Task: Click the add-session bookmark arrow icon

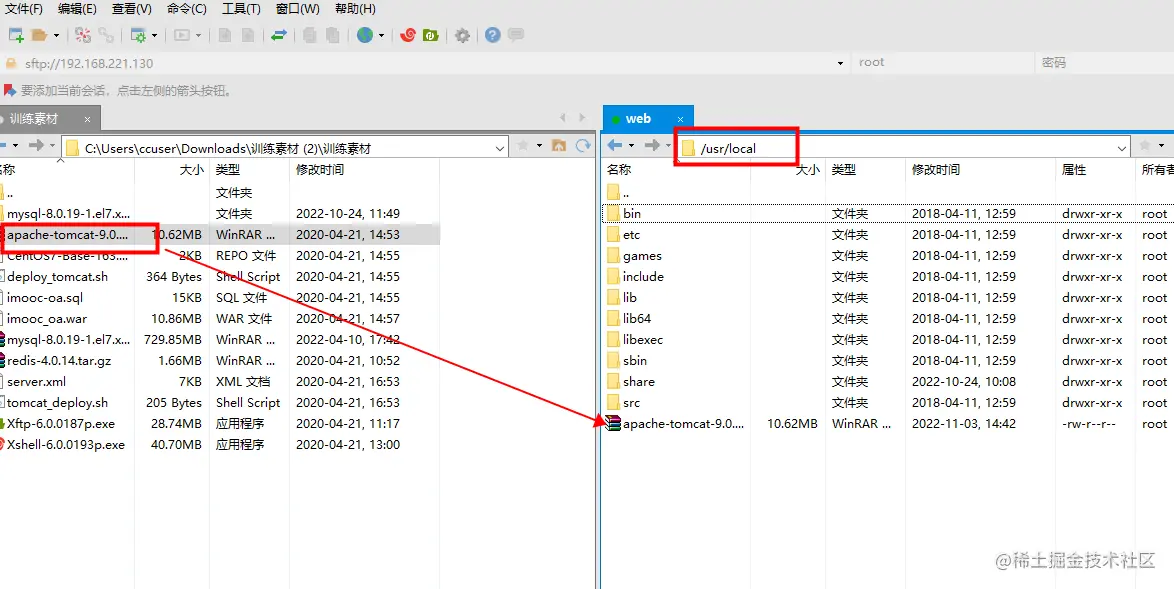Action: [x=9, y=91]
